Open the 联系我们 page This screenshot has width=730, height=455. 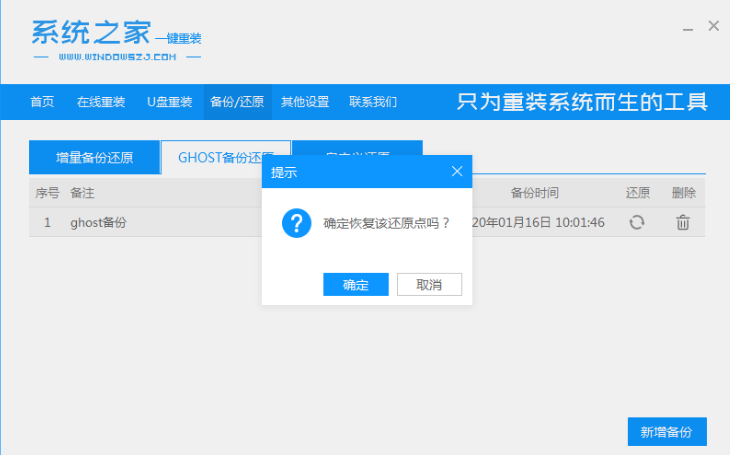(x=373, y=102)
